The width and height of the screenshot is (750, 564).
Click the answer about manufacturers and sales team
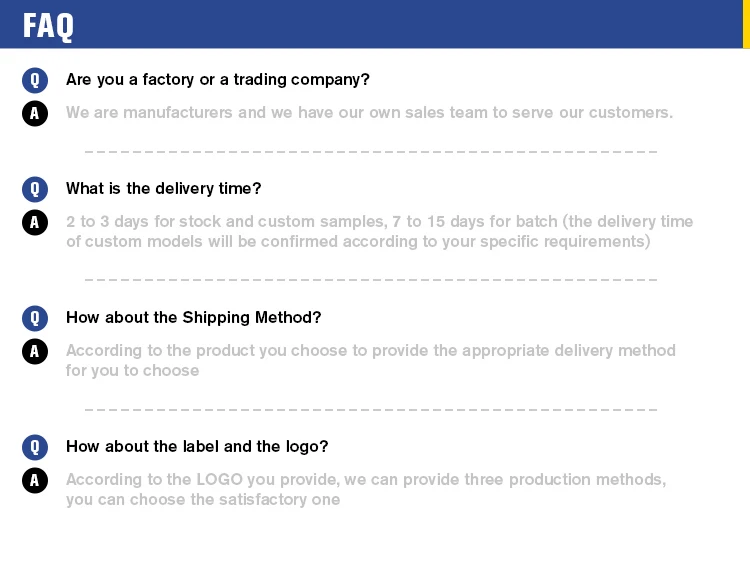369,113
